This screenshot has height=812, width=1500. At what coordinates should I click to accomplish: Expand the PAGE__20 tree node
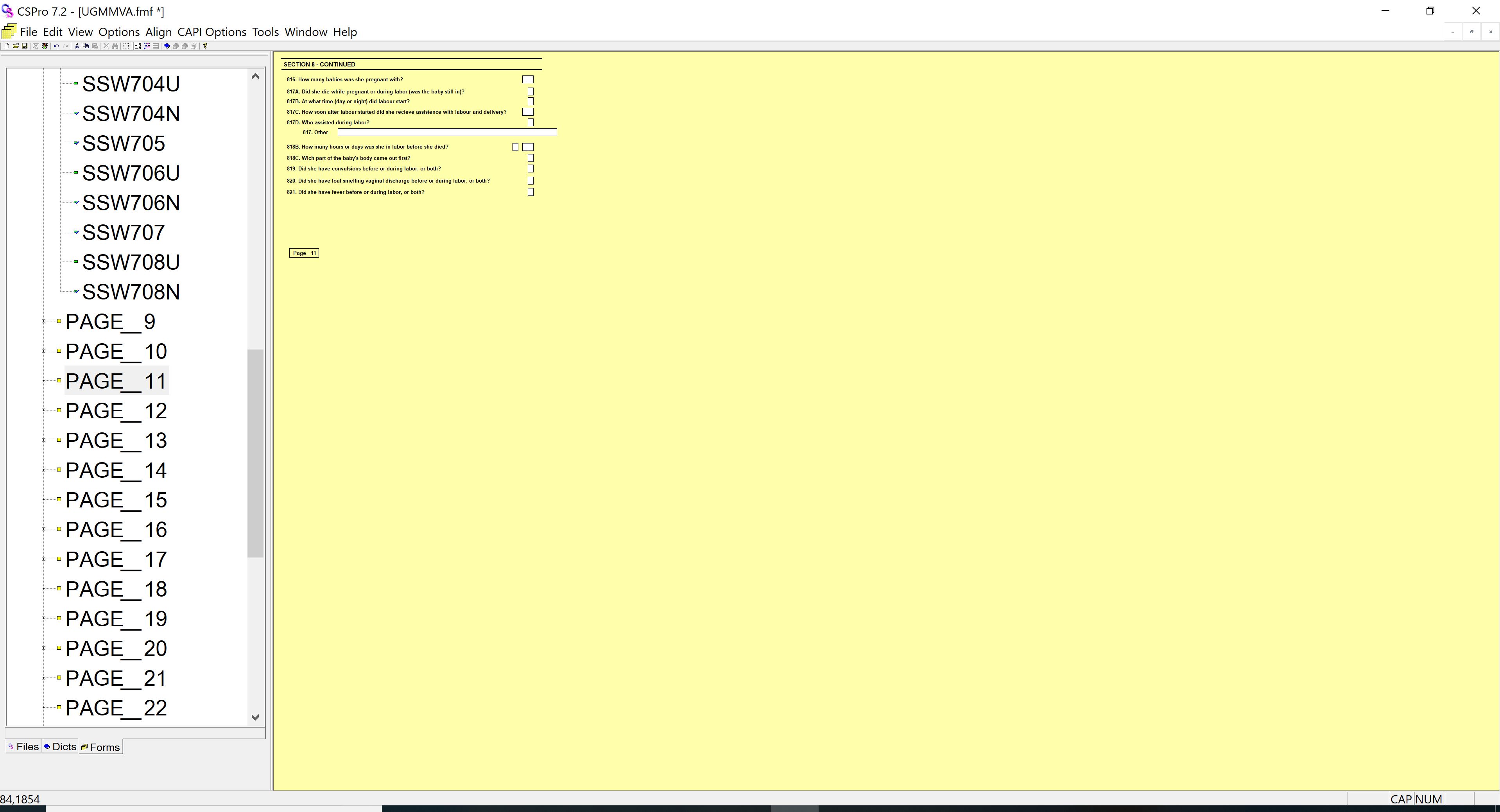pos(44,648)
